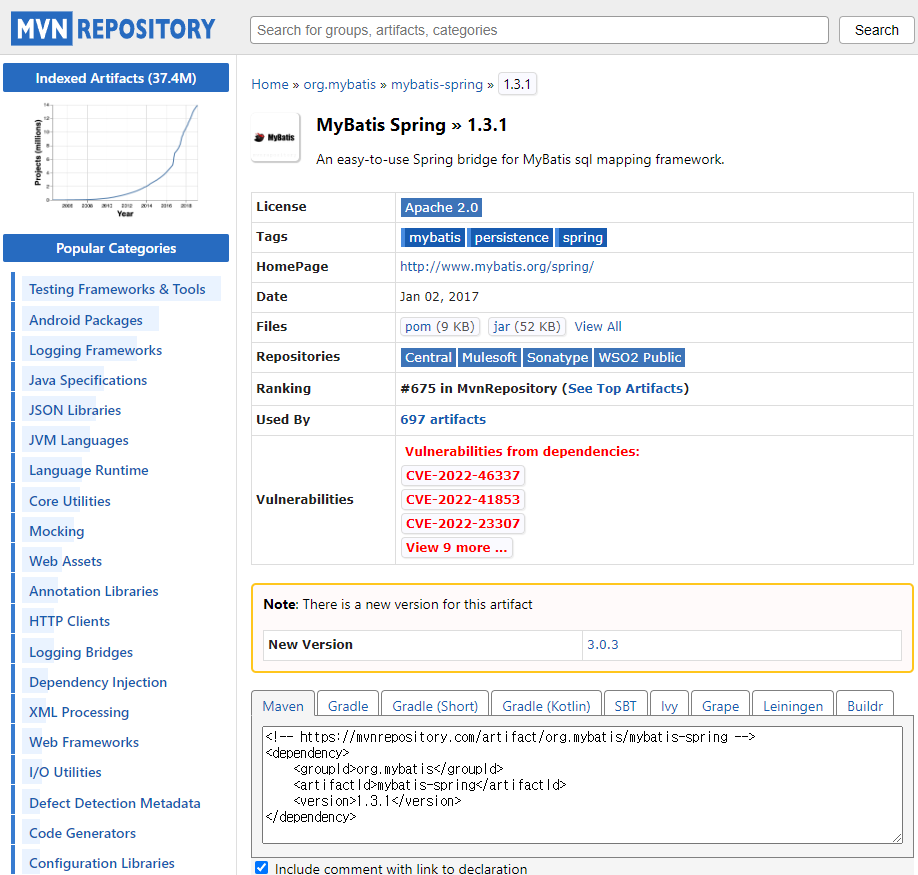The height and width of the screenshot is (875, 918).
Task: Open the Apache 2.0 license tag
Action: click(x=441, y=207)
